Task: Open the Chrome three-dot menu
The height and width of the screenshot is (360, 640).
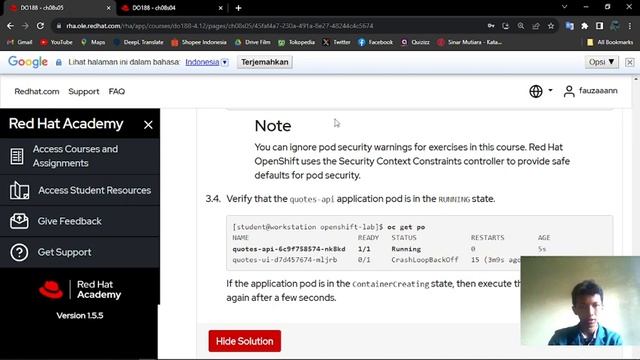Action: tap(630, 26)
